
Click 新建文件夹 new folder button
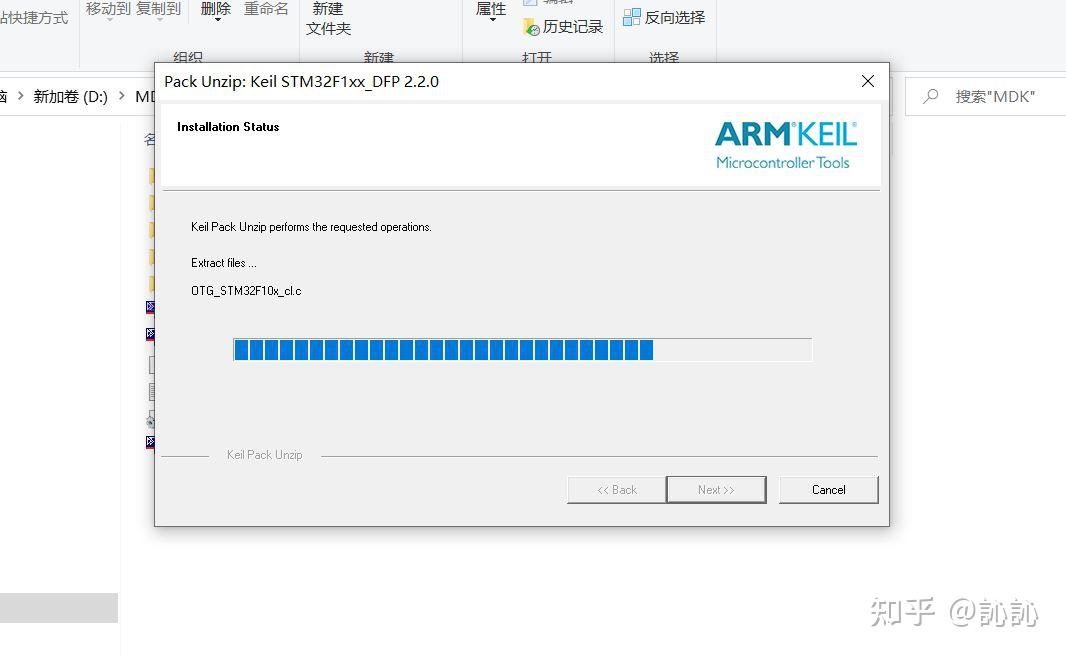(328, 18)
